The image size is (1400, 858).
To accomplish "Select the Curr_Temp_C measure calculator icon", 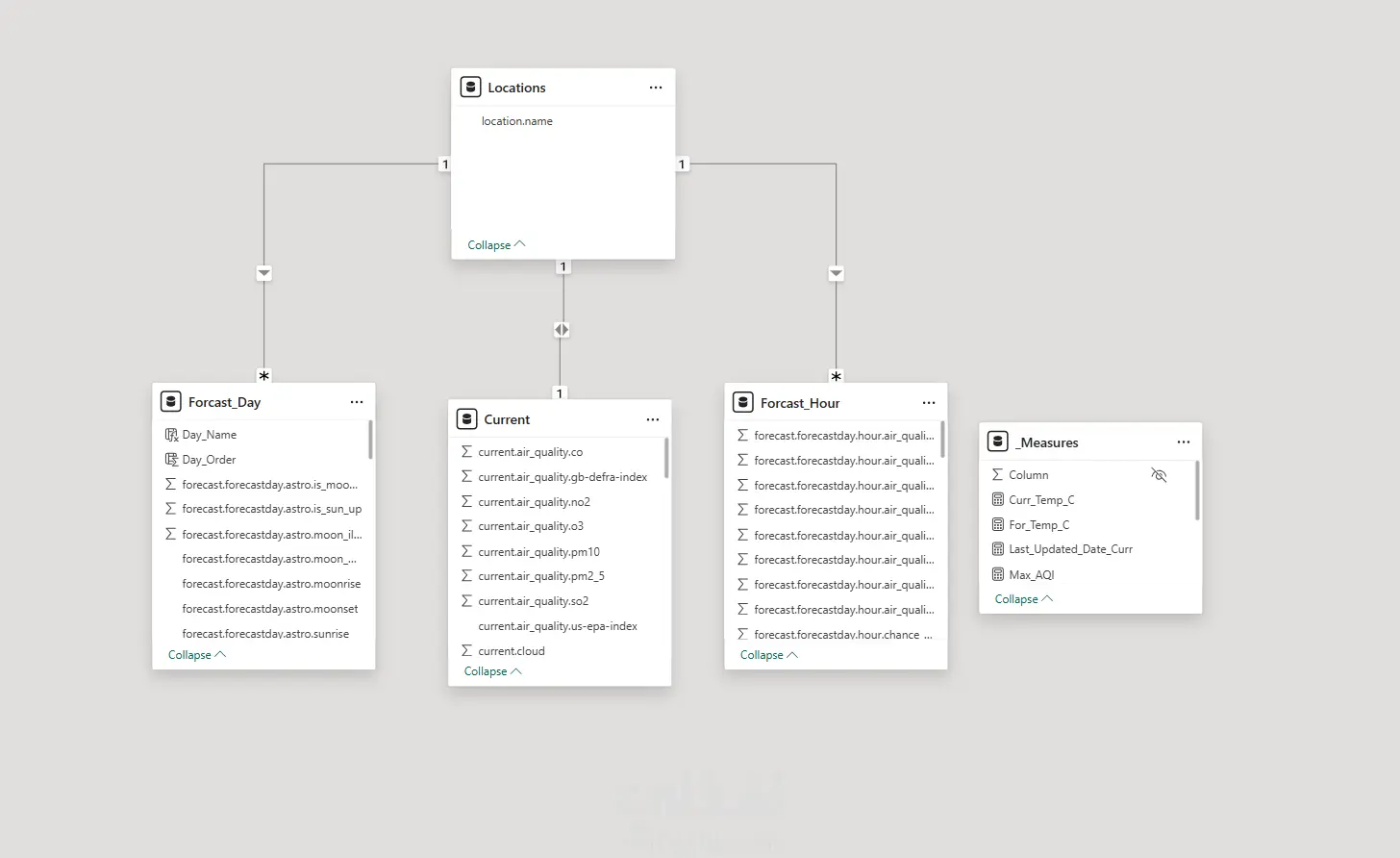I will pyautogui.click(x=998, y=499).
